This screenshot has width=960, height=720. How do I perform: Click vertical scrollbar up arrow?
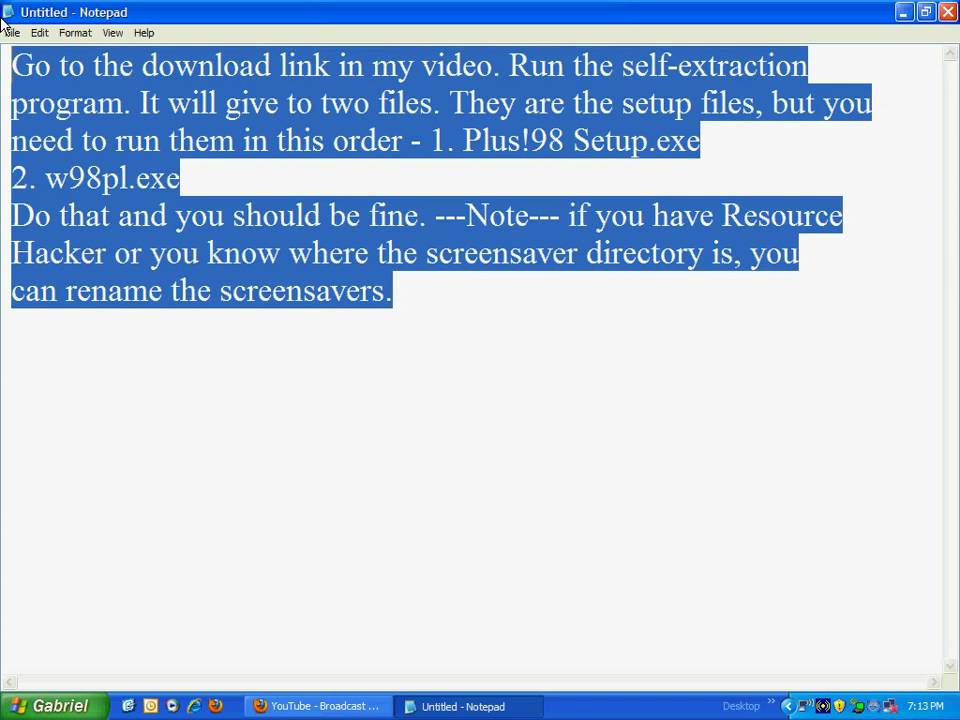point(950,53)
